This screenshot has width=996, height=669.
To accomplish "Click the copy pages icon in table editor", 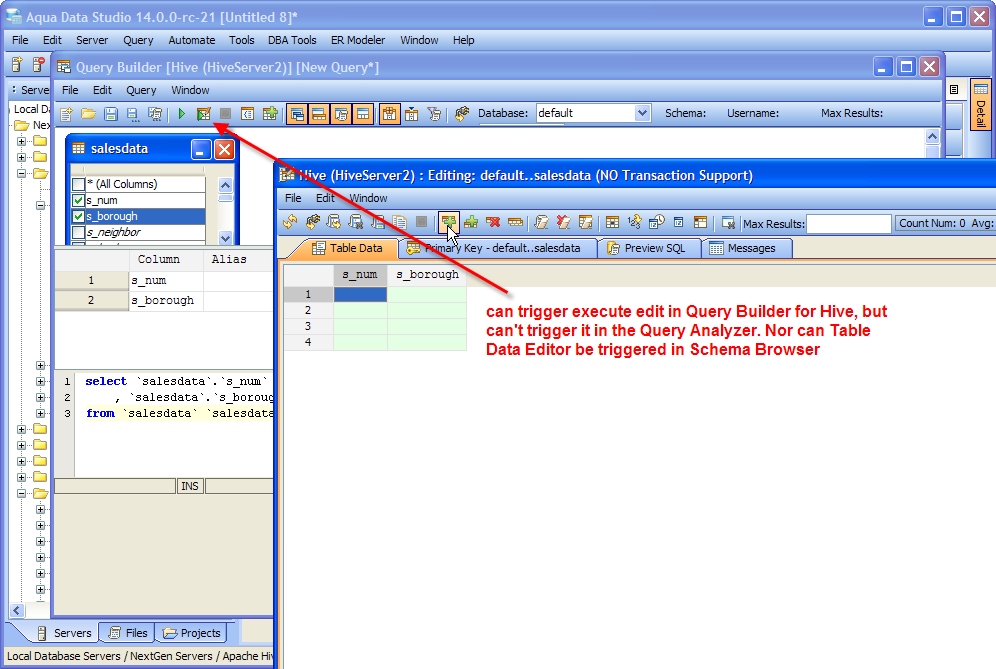I will click(400, 222).
